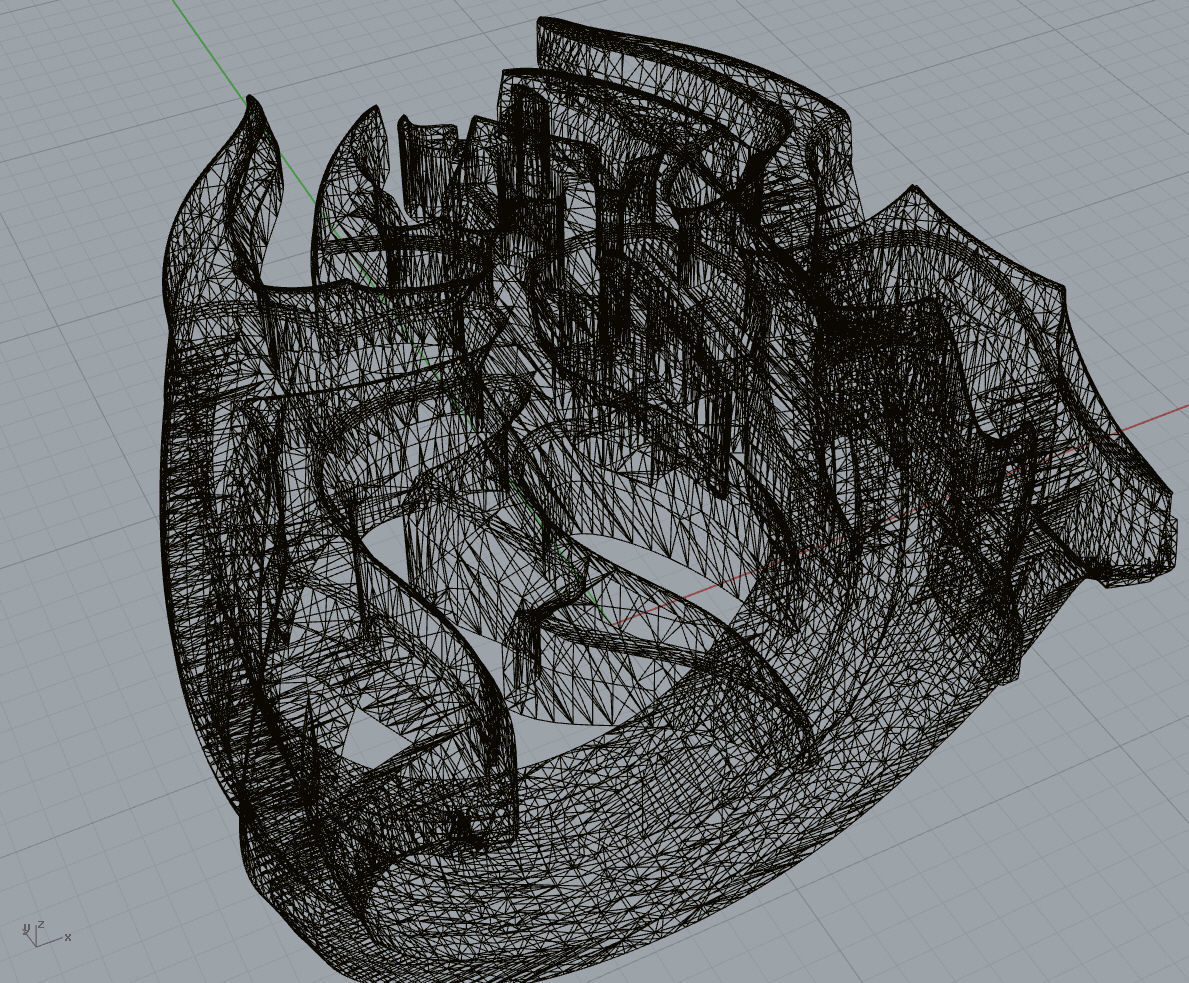The width and height of the screenshot is (1189, 983).
Task: Click the world axes icon with the z and x labels
Action: [45, 933]
